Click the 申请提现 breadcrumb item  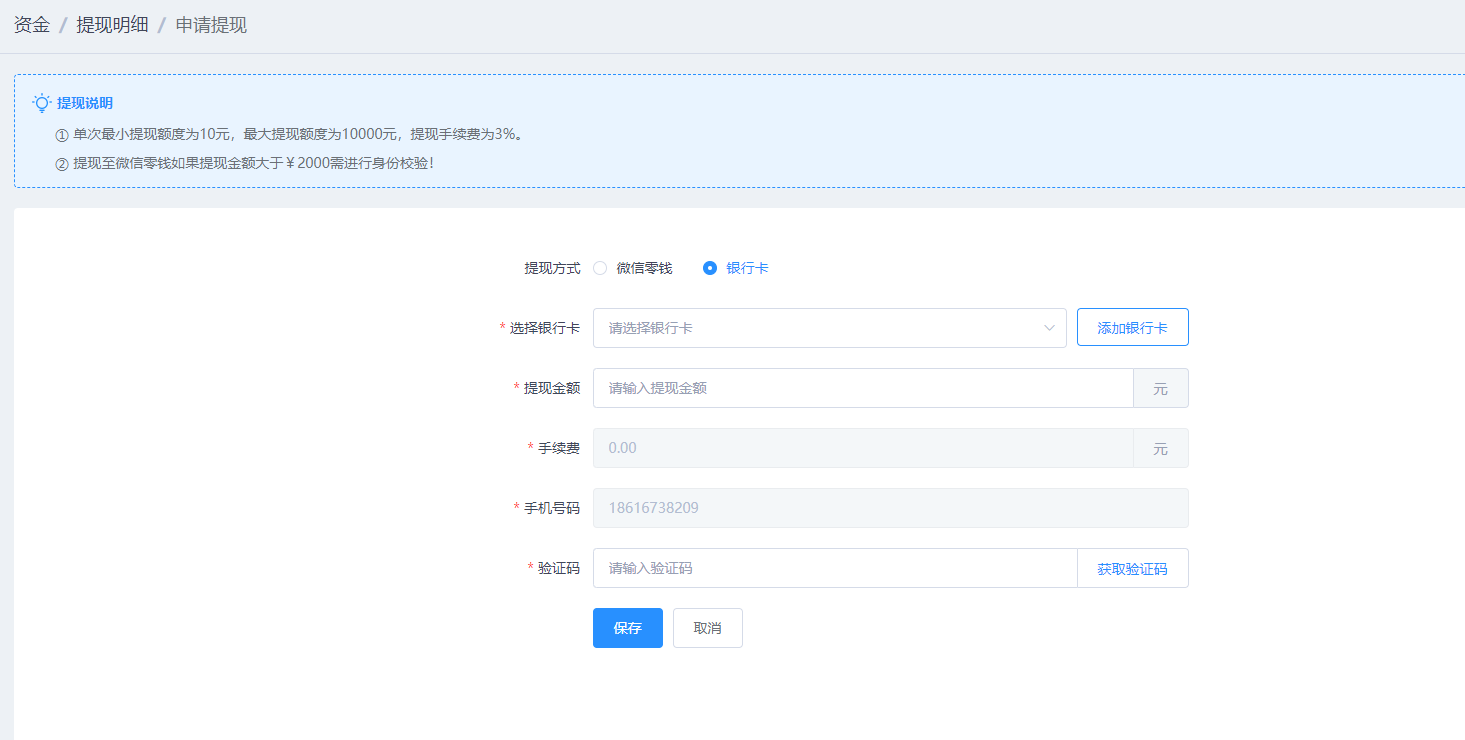pos(211,25)
